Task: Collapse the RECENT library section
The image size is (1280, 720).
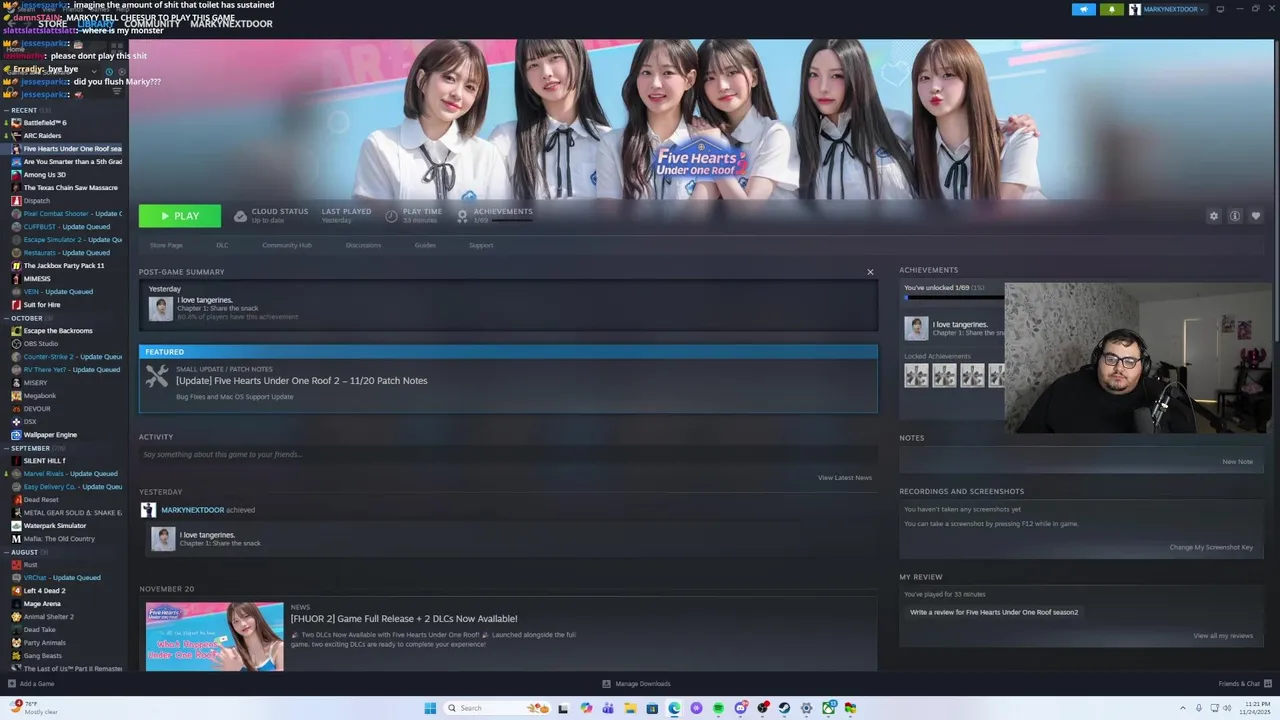Action: click(x=6, y=110)
